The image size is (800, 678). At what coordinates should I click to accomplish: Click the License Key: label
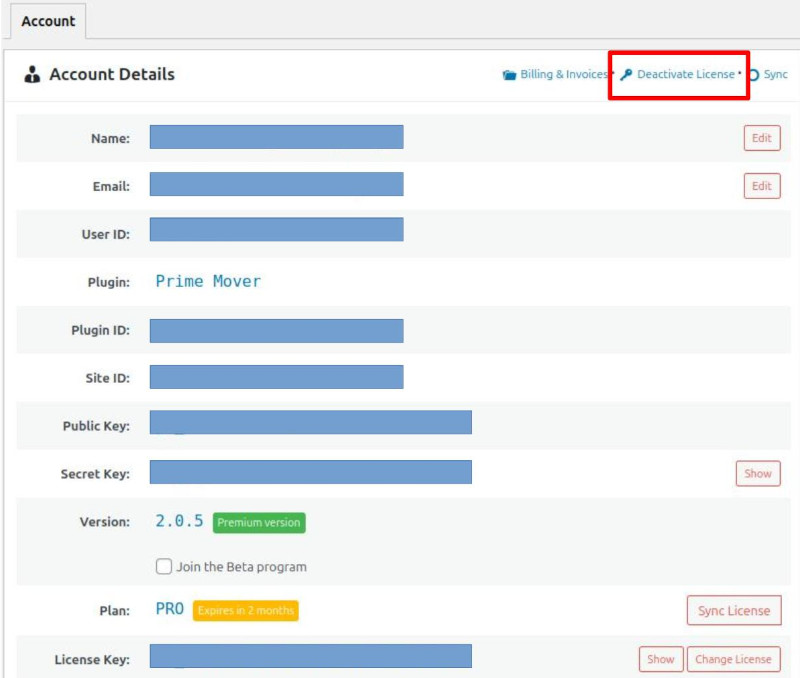(x=92, y=660)
